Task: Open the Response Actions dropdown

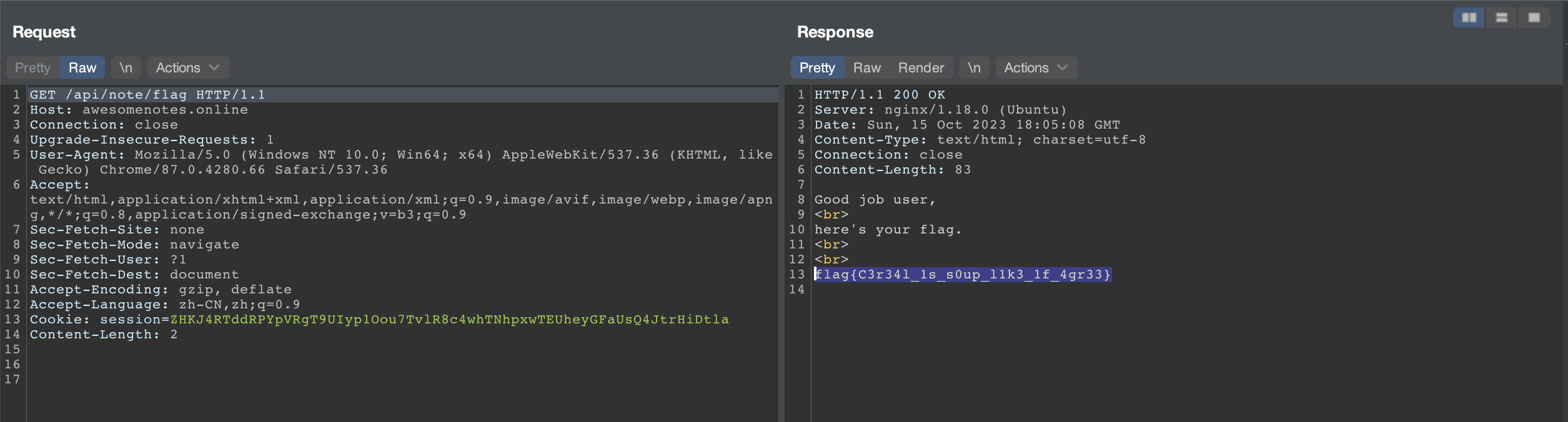Action: 1036,67
